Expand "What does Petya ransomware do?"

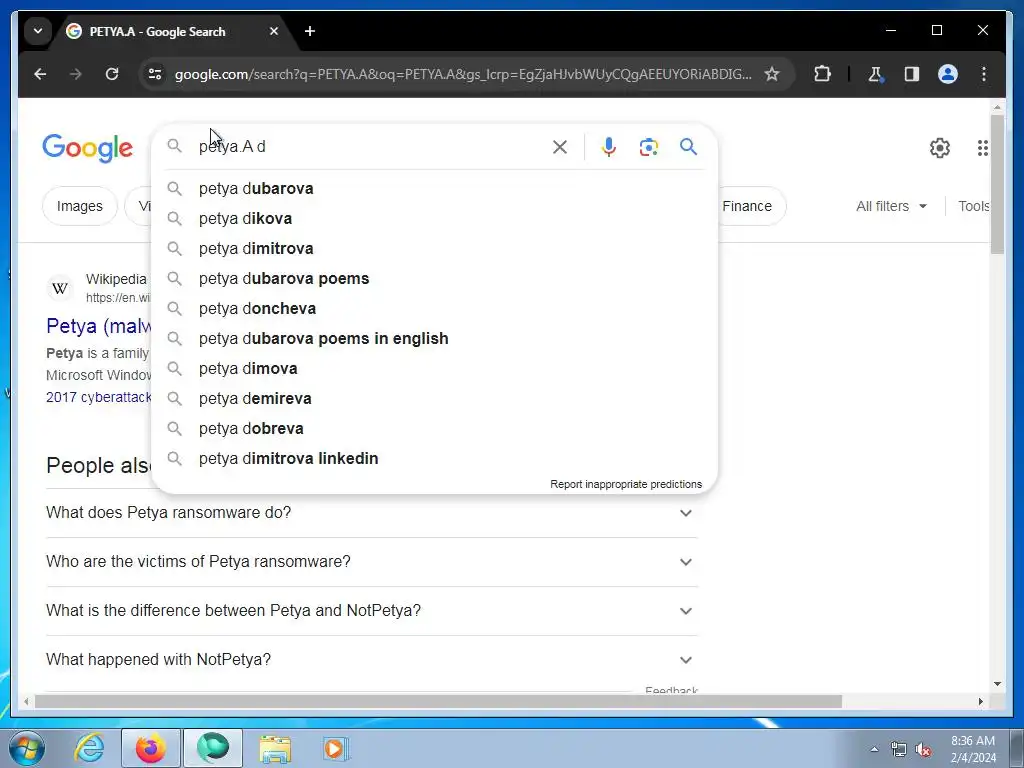click(372, 513)
